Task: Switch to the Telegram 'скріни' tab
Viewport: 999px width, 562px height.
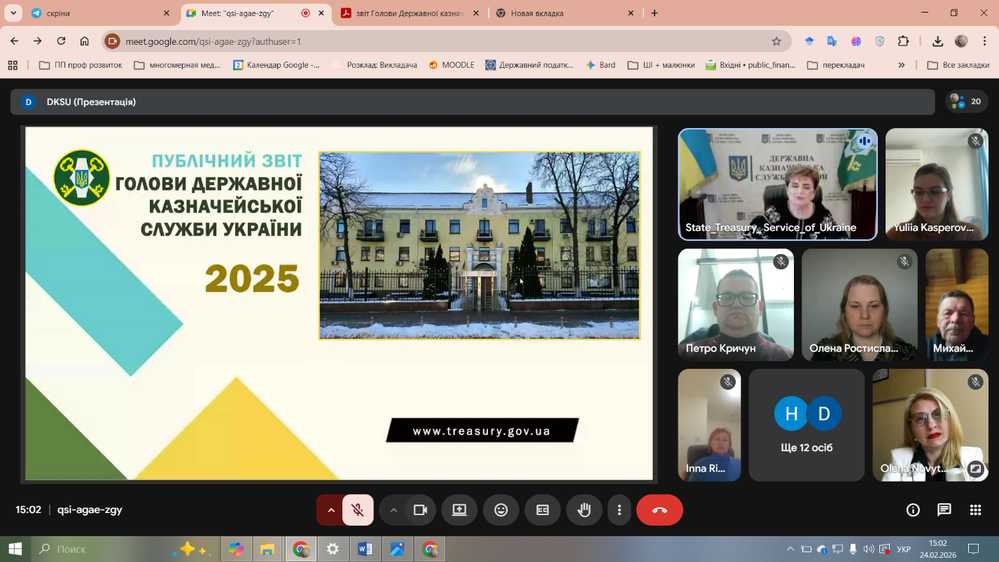Action: click(95, 13)
